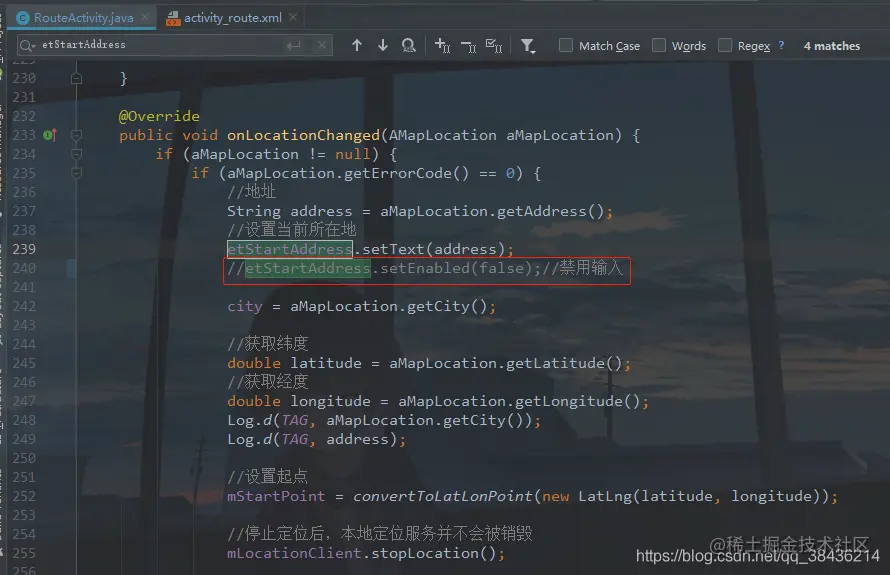Click getErrorCode() on line 235
The width and height of the screenshot is (890, 575).
406,173
